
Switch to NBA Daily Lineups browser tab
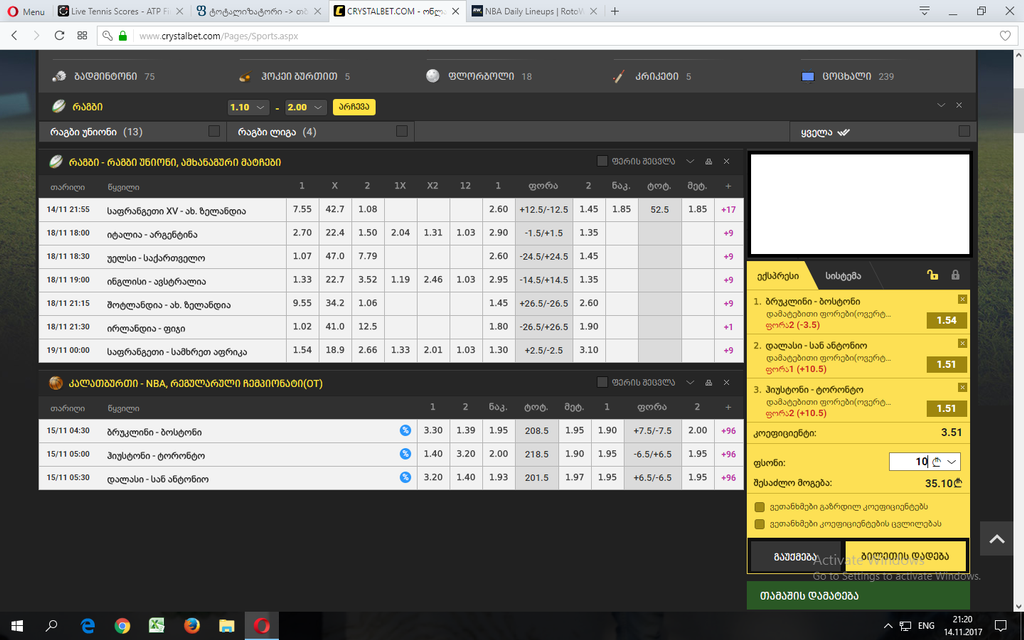[534, 11]
